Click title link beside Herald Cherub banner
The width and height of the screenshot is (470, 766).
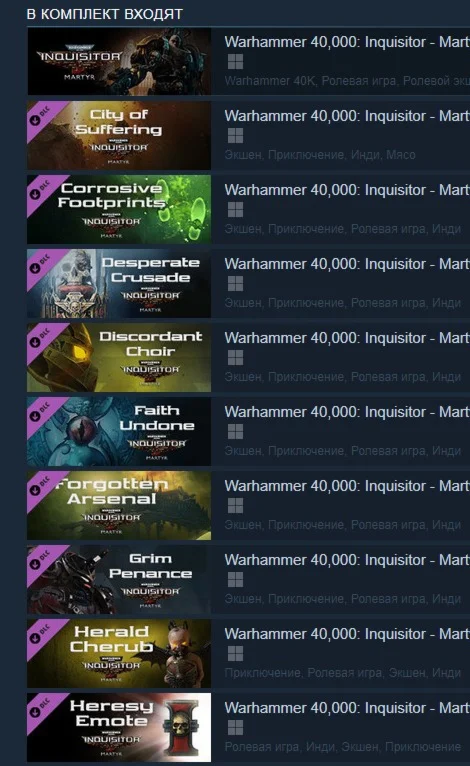pos(347,634)
